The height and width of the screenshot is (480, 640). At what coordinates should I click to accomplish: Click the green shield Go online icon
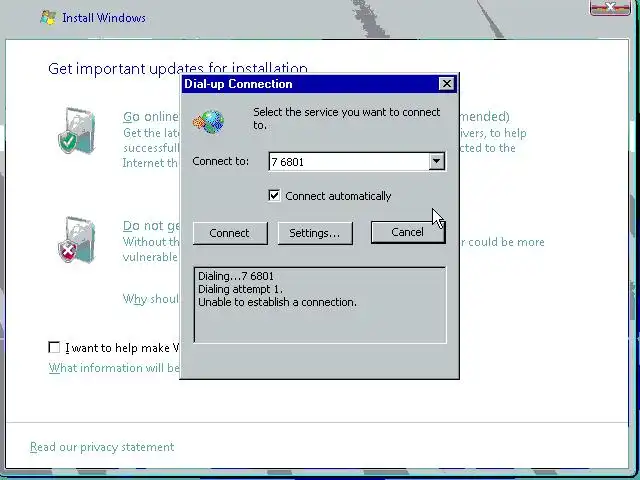click(x=76, y=131)
